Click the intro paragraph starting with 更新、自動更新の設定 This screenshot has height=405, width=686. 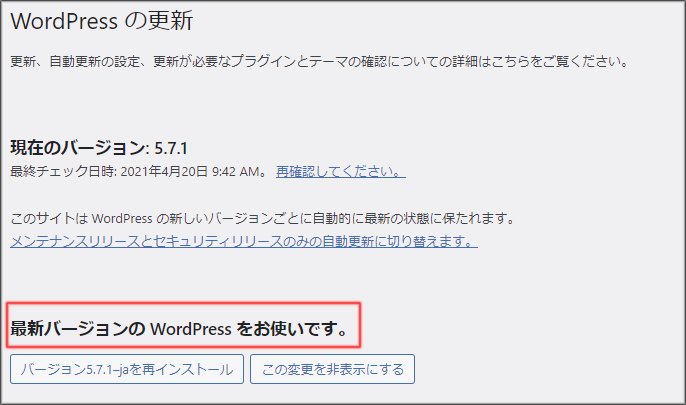point(318,62)
